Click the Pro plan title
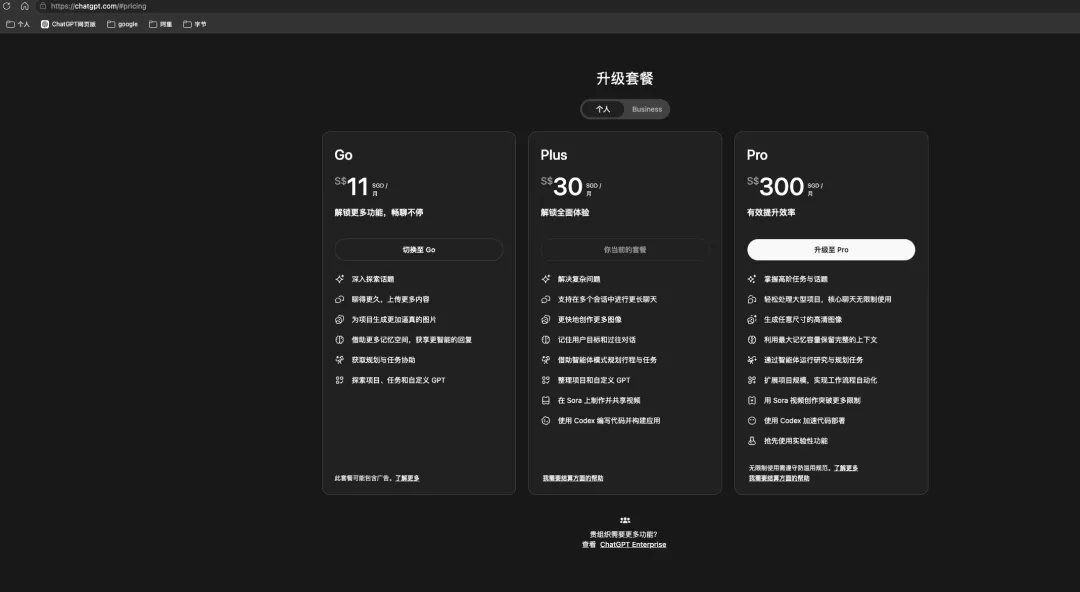The height and width of the screenshot is (592, 1080). point(757,155)
